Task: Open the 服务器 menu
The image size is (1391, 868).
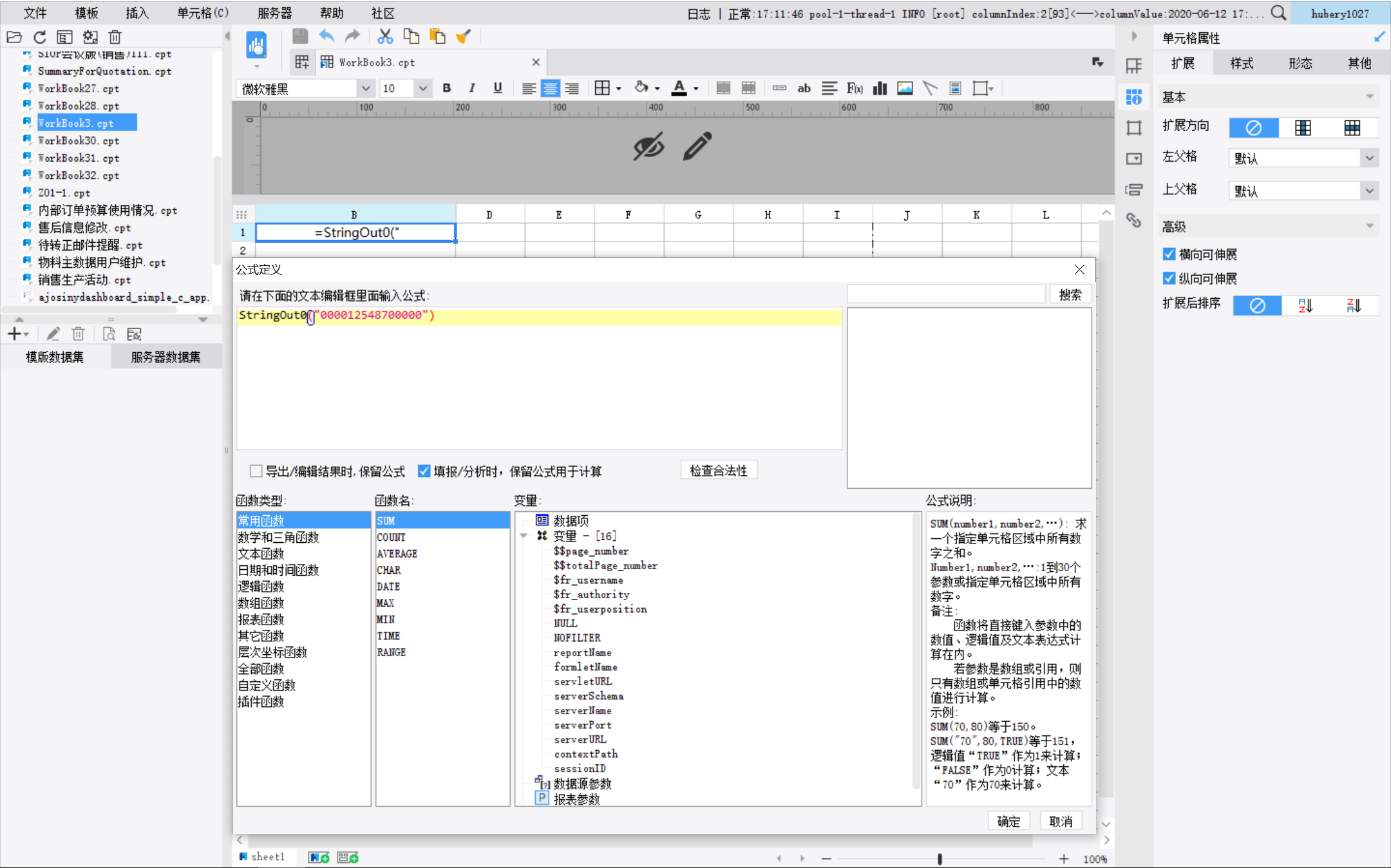Action: coord(274,13)
